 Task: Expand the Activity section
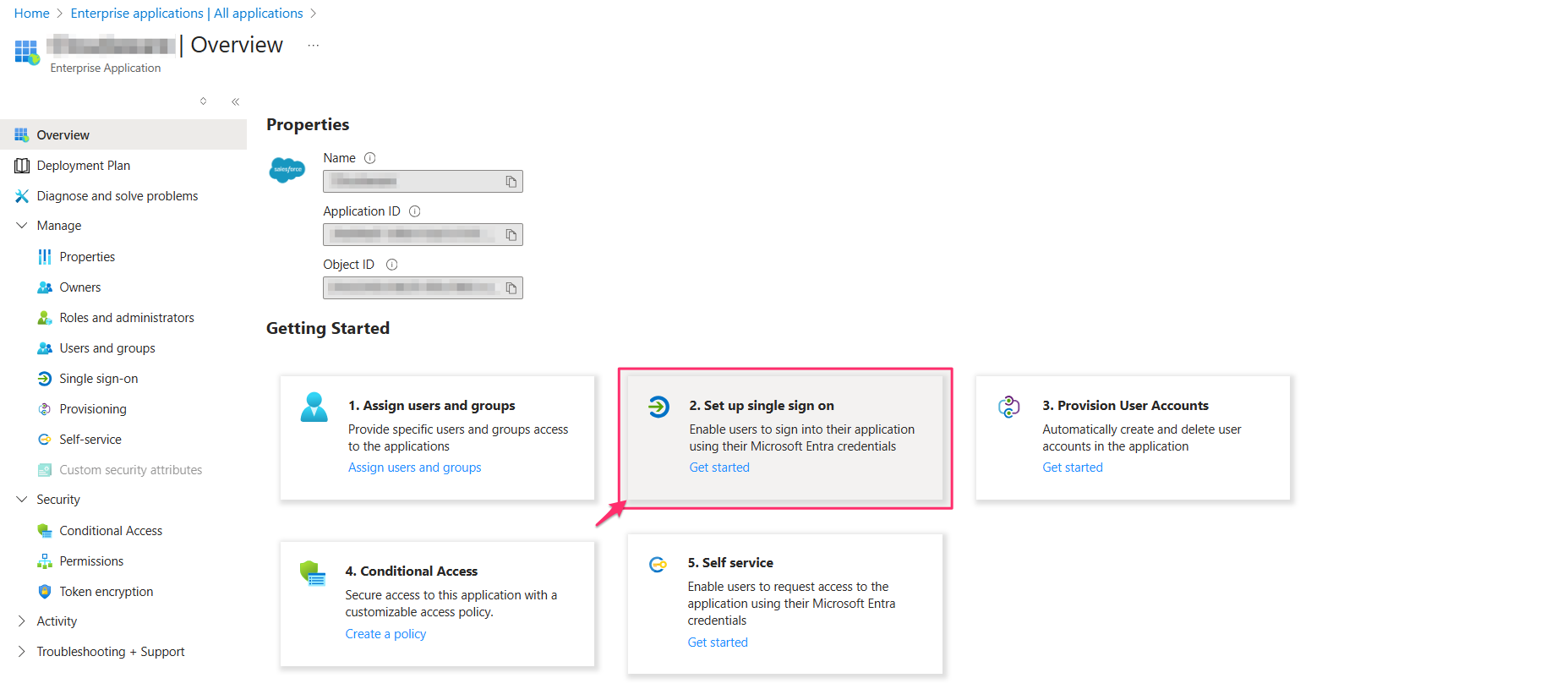[x=22, y=621]
